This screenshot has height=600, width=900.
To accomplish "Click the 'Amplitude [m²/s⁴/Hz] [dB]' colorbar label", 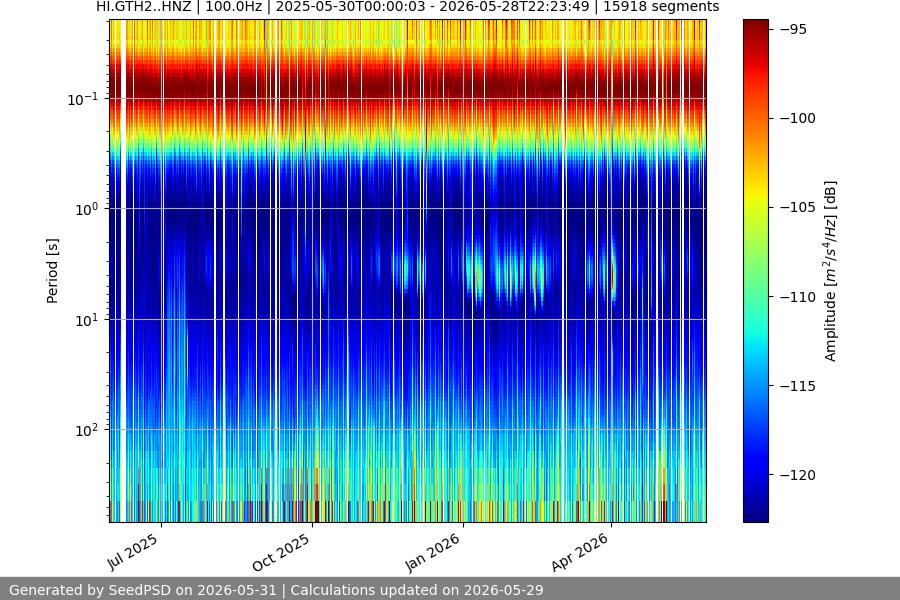I will [831, 271].
